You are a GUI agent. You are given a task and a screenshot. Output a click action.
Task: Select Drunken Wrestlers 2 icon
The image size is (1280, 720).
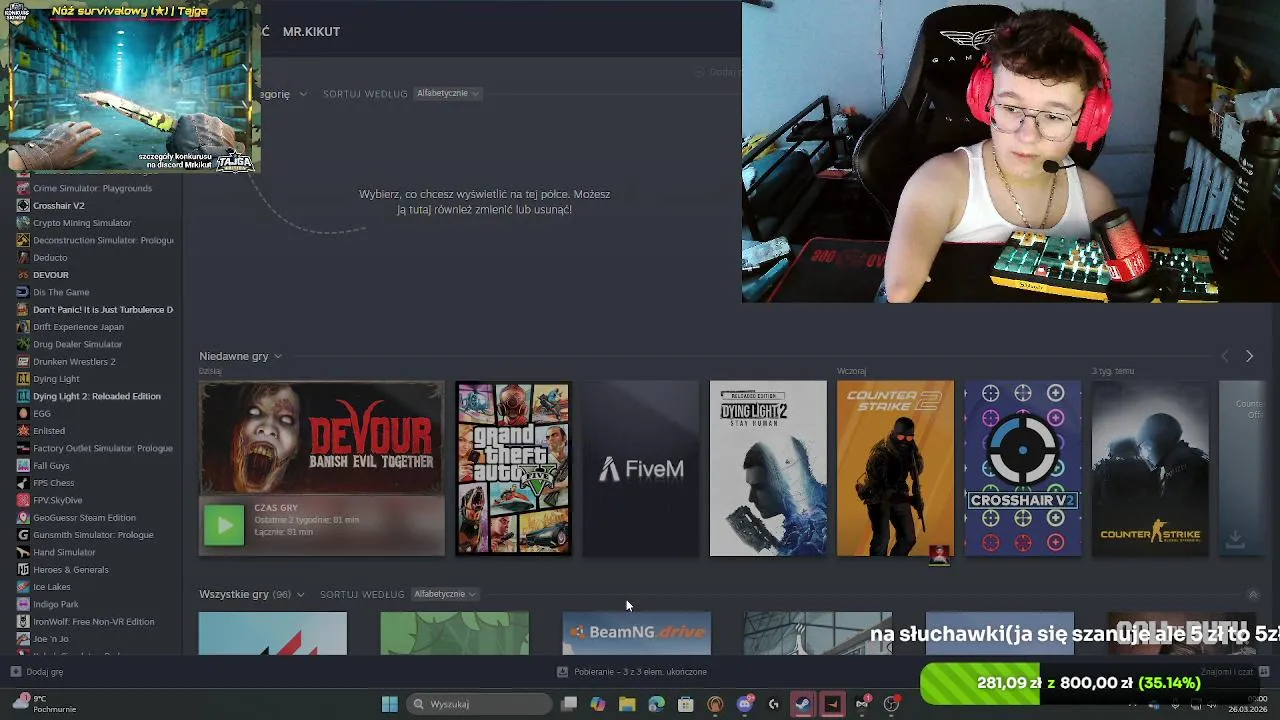pos(23,361)
